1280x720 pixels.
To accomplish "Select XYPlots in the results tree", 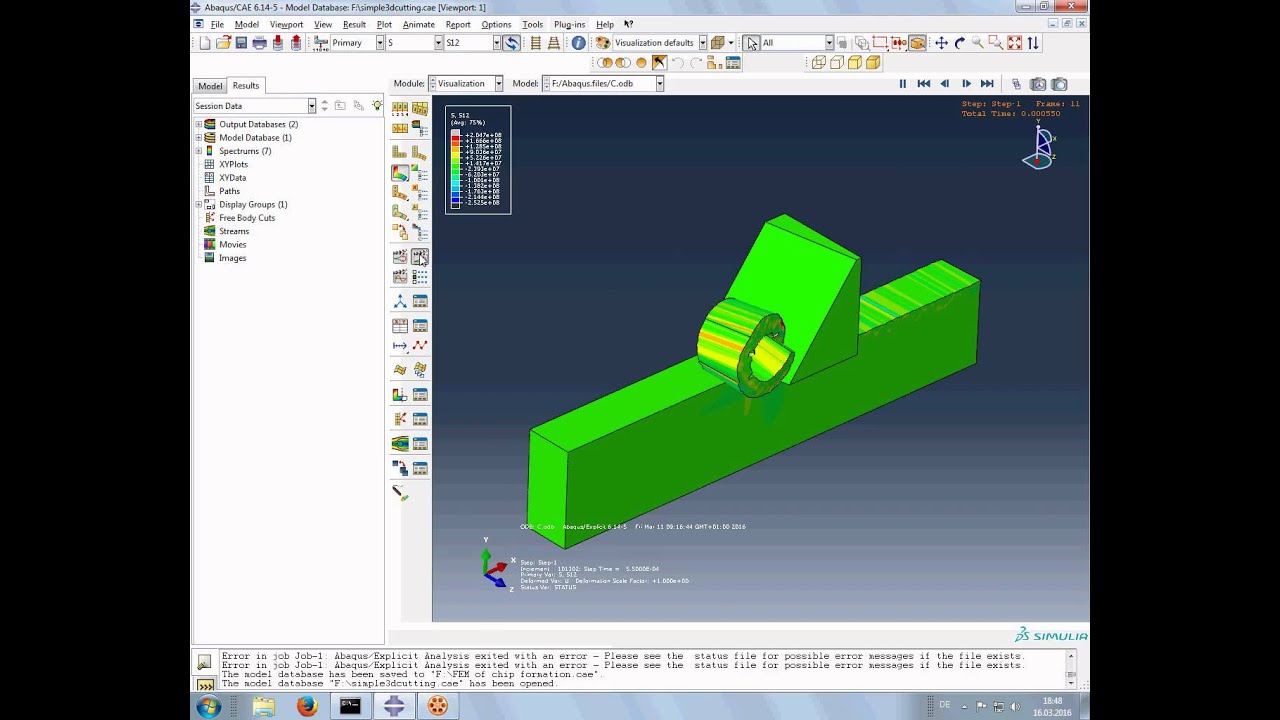I will (233, 164).
